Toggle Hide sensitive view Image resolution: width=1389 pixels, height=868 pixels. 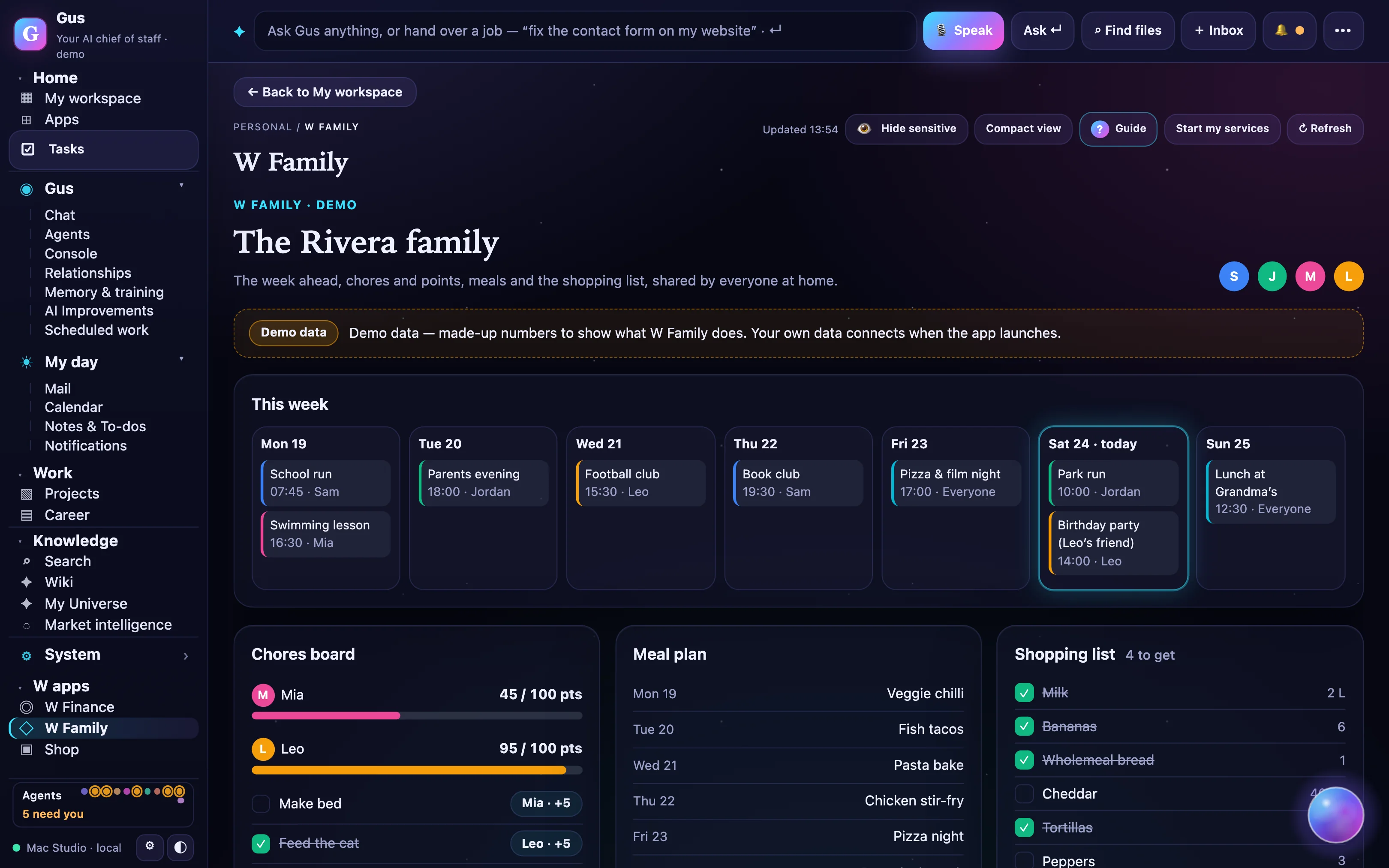(x=906, y=129)
